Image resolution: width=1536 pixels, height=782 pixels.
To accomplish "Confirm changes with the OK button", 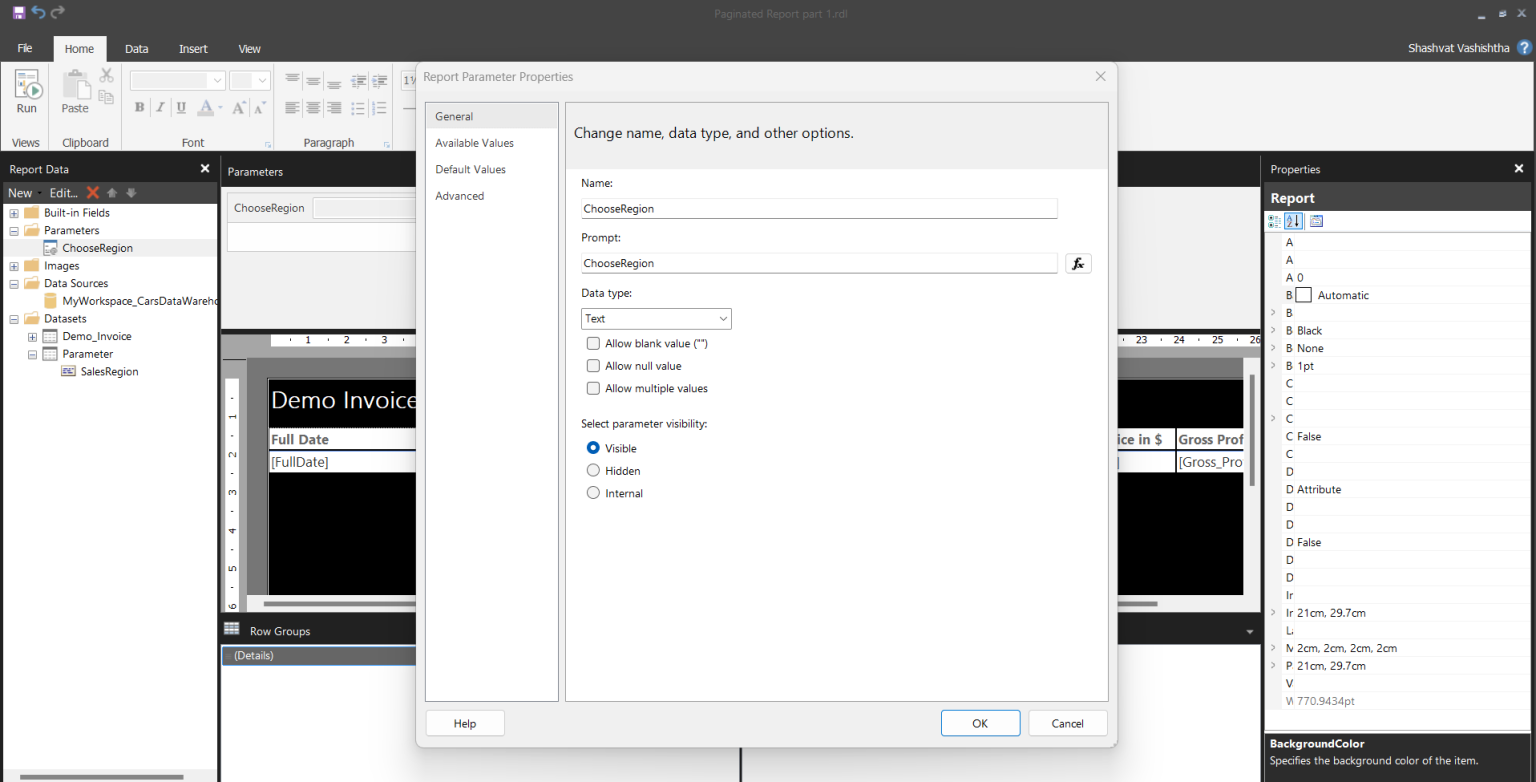I will click(x=980, y=723).
